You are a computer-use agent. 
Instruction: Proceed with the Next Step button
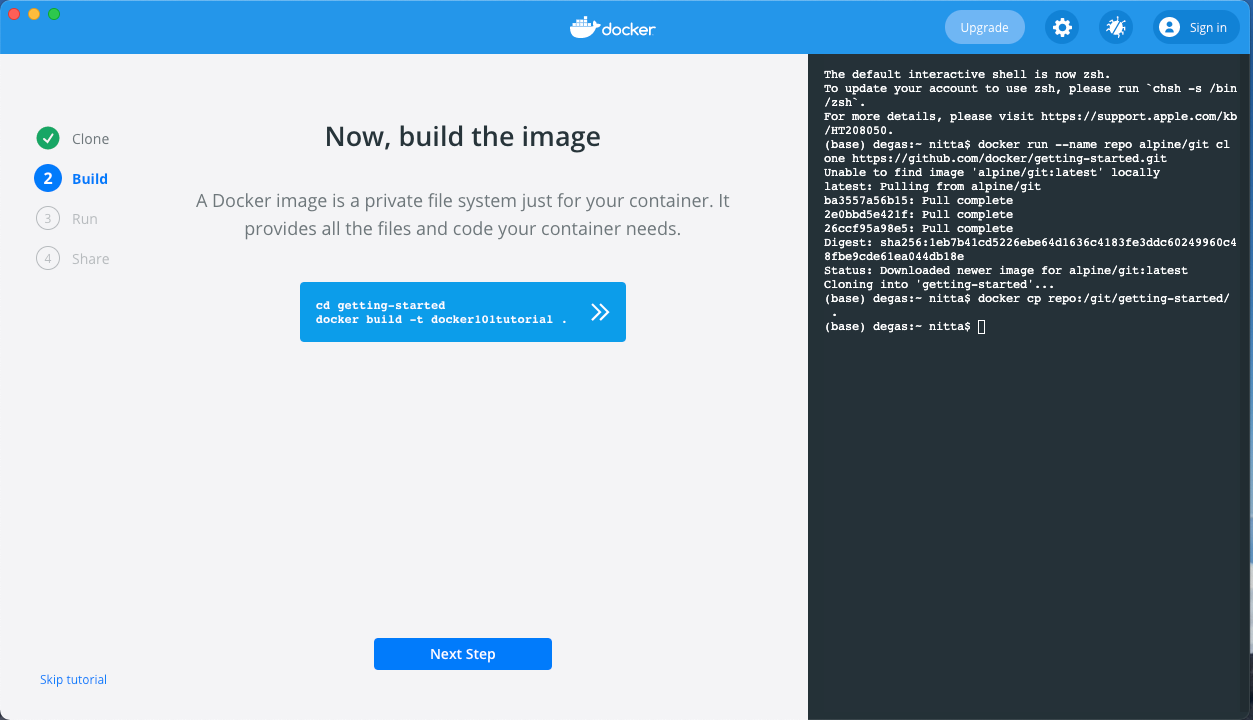[462, 654]
